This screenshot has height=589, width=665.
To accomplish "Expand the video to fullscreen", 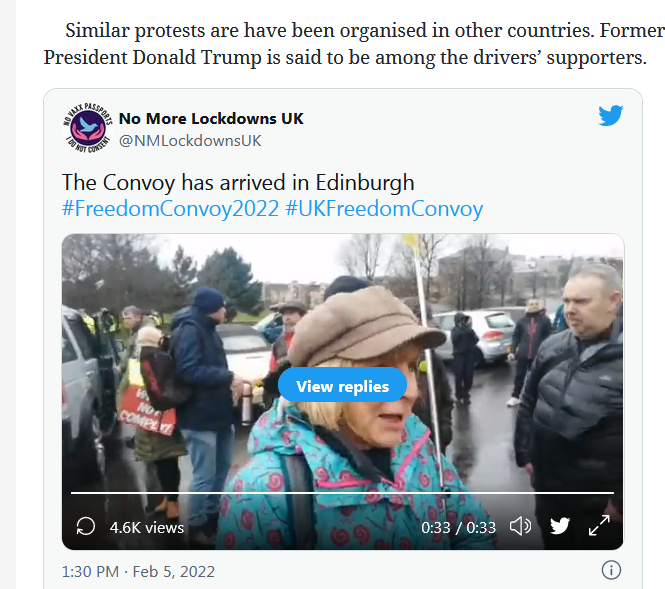I will pos(599,526).
